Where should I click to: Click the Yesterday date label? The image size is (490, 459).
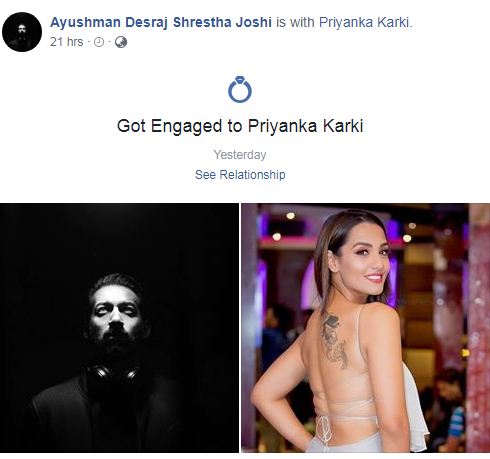pos(240,155)
